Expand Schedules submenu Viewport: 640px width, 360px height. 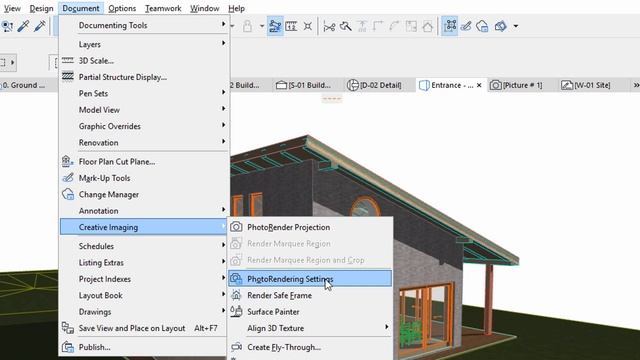[144, 246]
